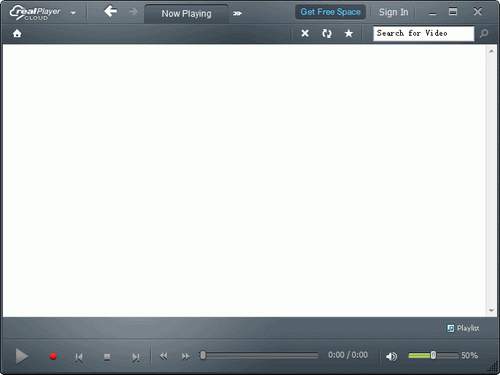Toggle the Playlist panel
The width and height of the screenshot is (500, 375).
[x=463, y=328]
